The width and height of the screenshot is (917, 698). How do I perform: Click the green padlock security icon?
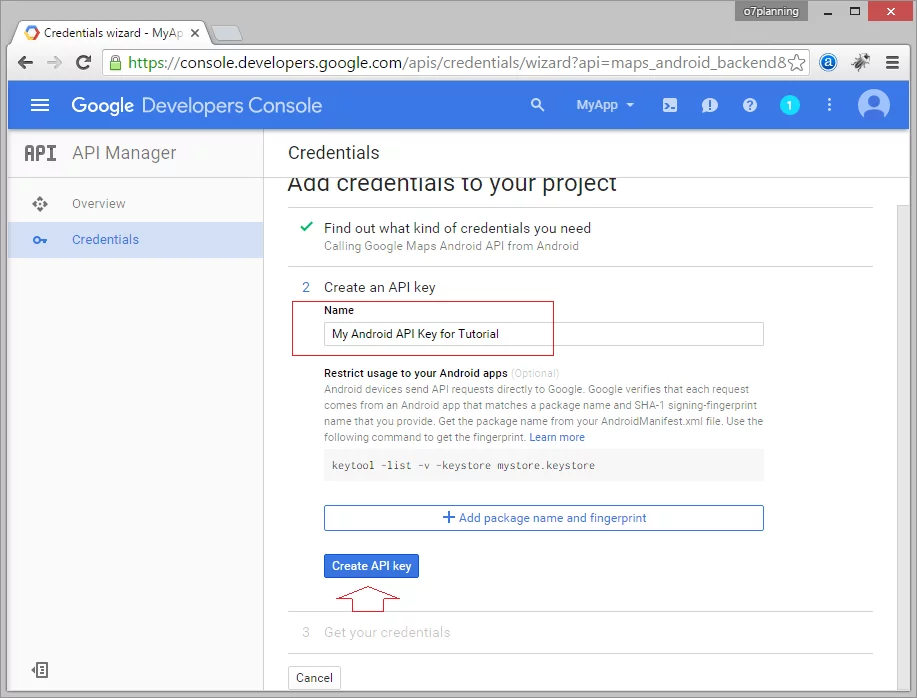pyautogui.click(x=115, y=63)
